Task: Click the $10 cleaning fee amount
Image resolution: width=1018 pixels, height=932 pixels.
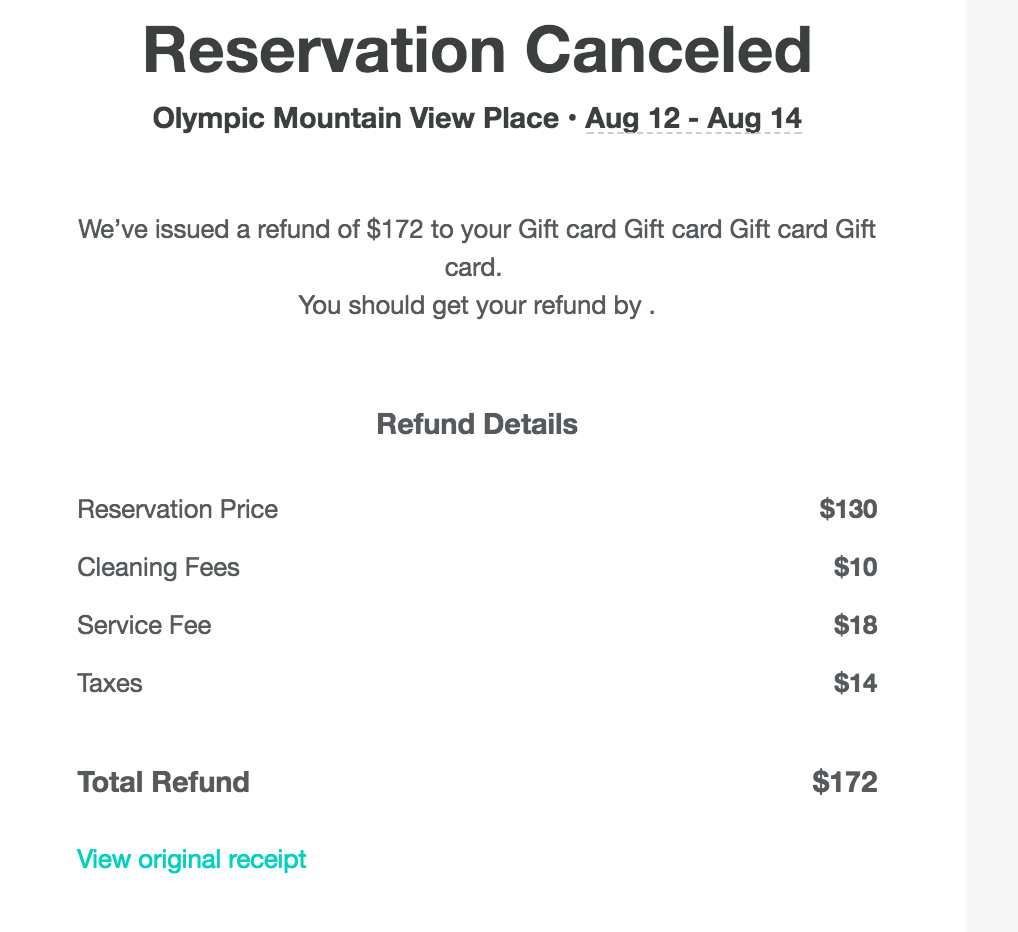Action: (x=855, y=567)
